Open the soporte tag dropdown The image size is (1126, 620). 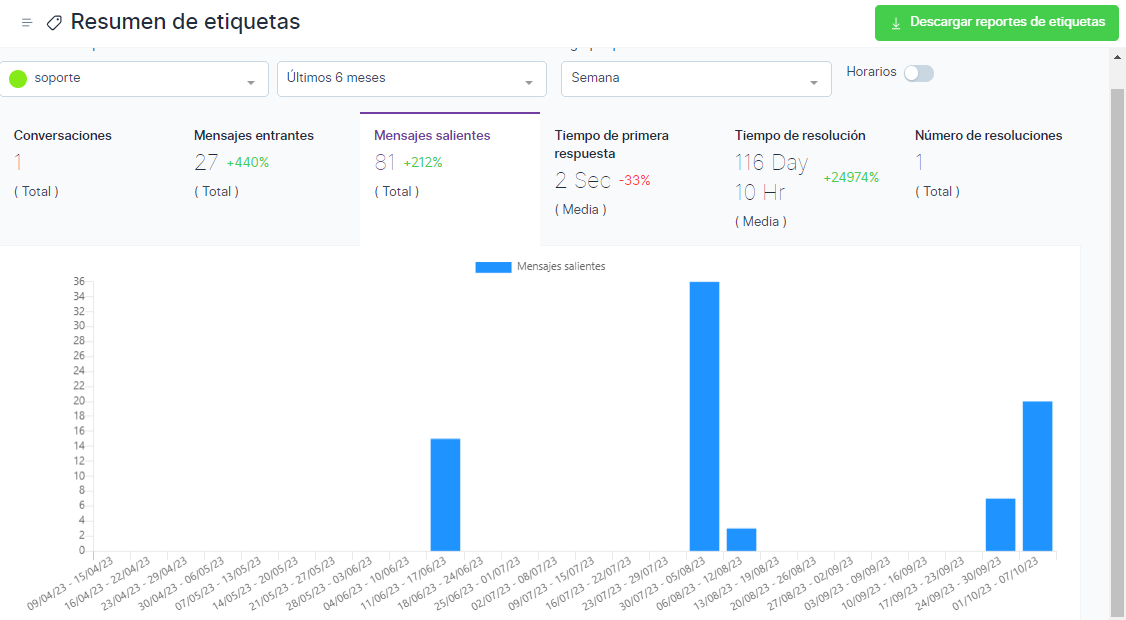[134, 79]
